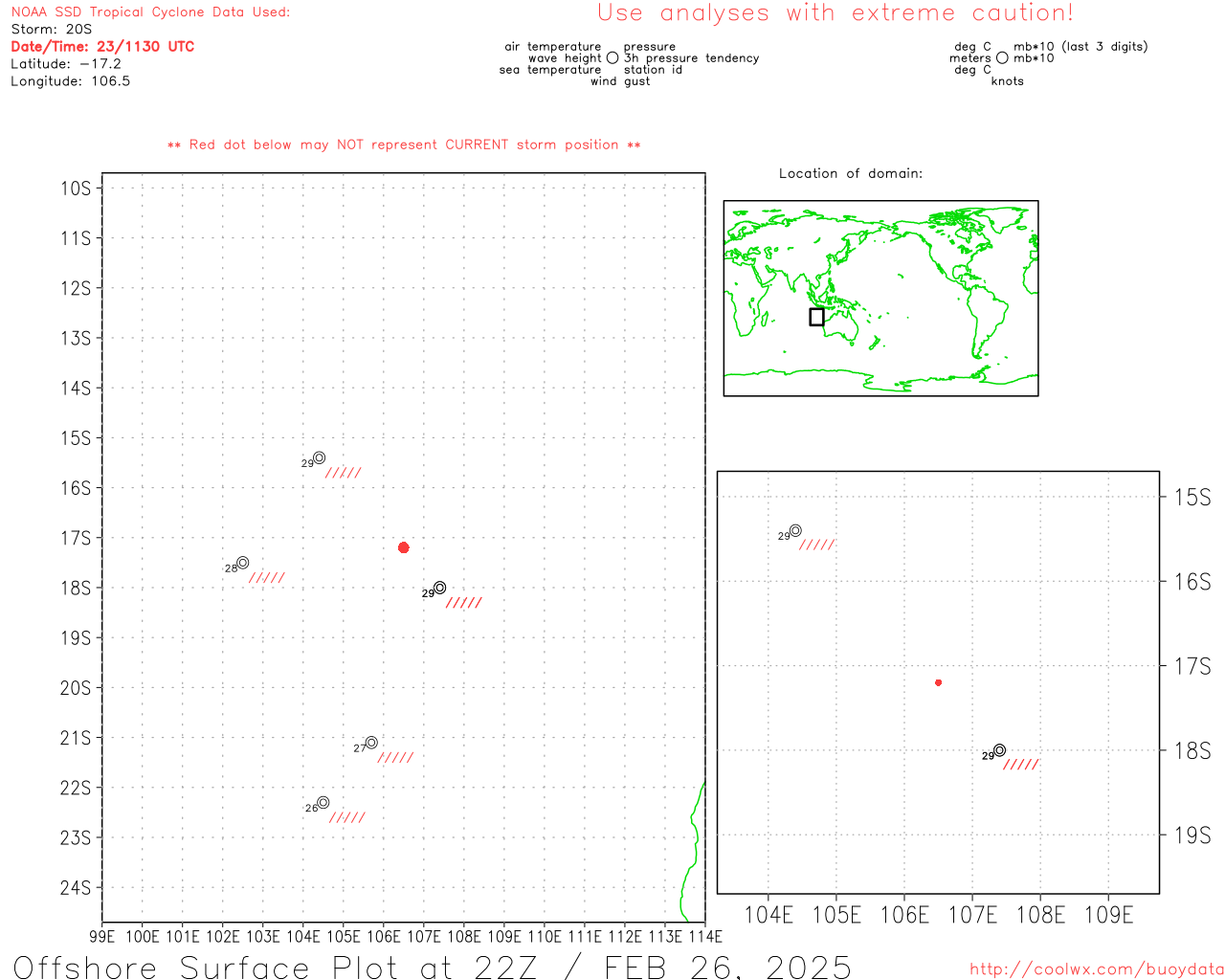This screenshot has height=980, width=1225.
Task: Click 'sea temperature' legend label
Action: coord(550,70)
